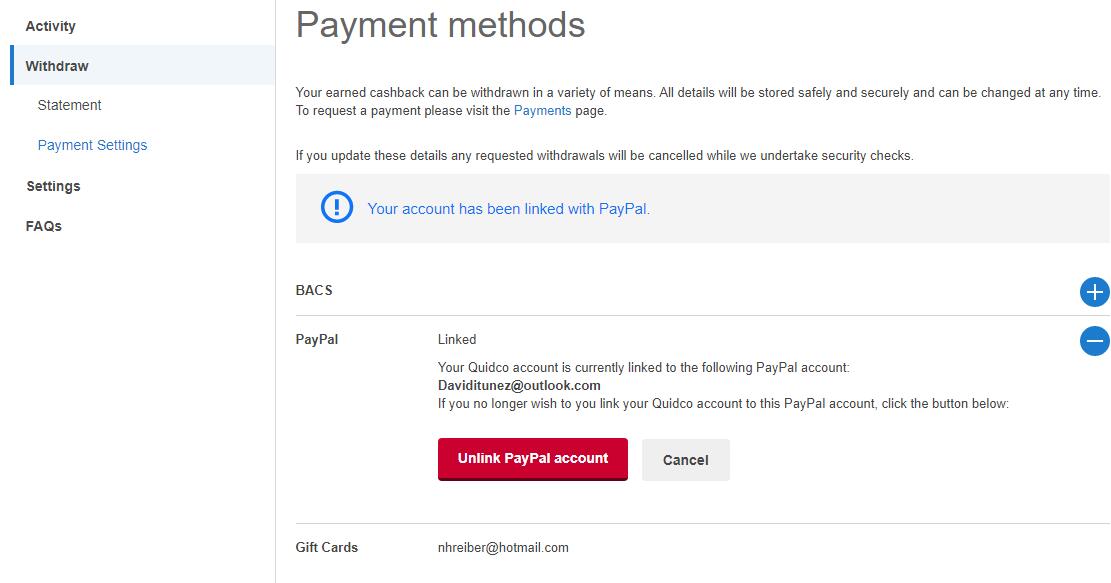Viewport: 1111px width, 583px height.
Task: Select the nhreiber@hotmail.com gift card email
Action: click(503, 547)
